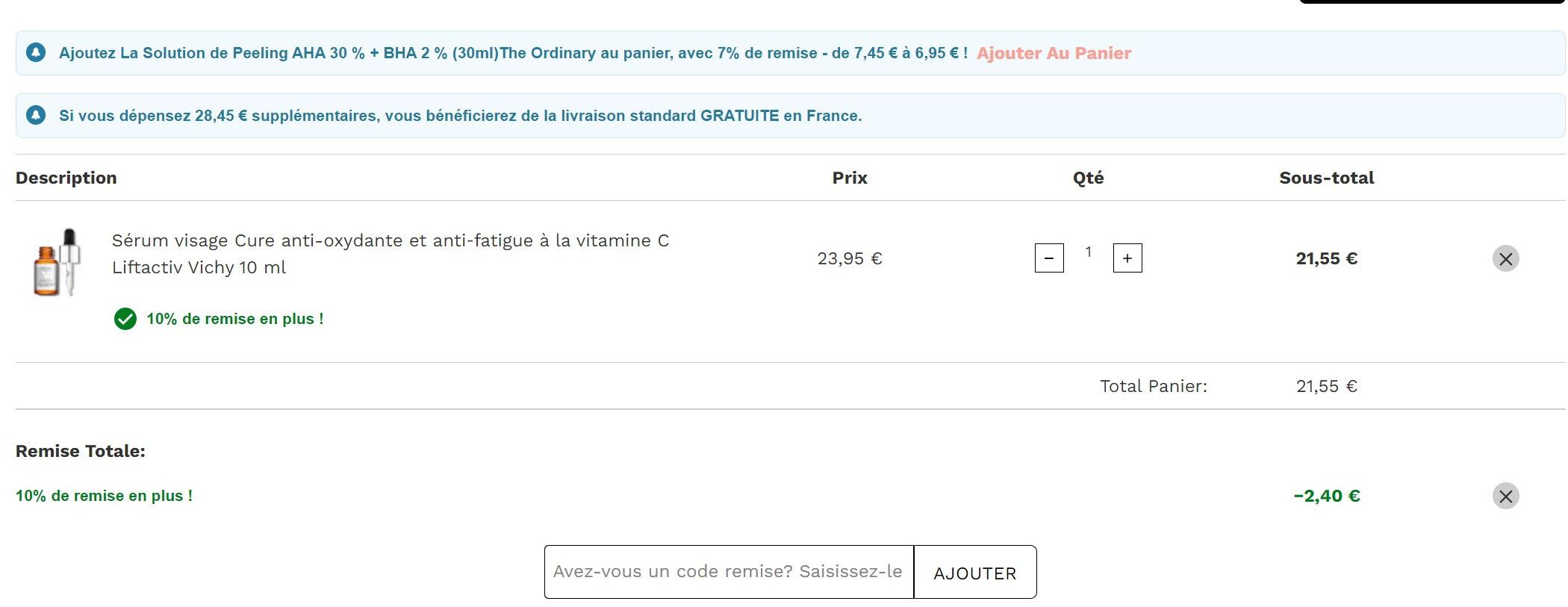The height and width of the screenshot is (607, 1568).
Task: Click the 10% de remise label under product
Action: coord(235,319)
